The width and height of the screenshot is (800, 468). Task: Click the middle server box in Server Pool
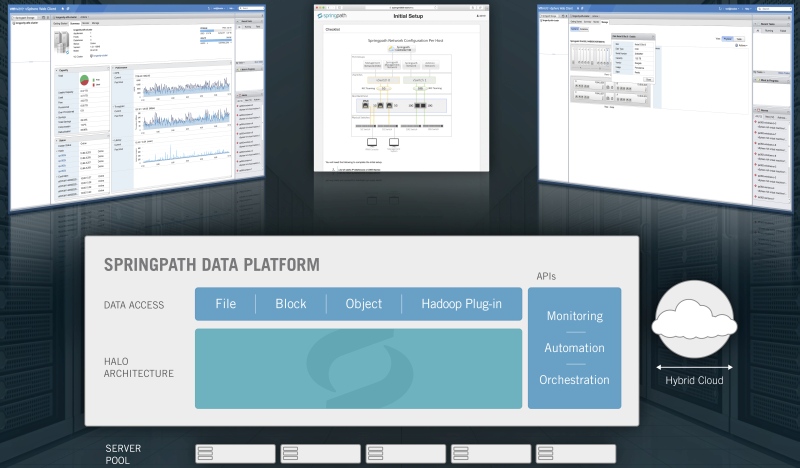[406, 454]
